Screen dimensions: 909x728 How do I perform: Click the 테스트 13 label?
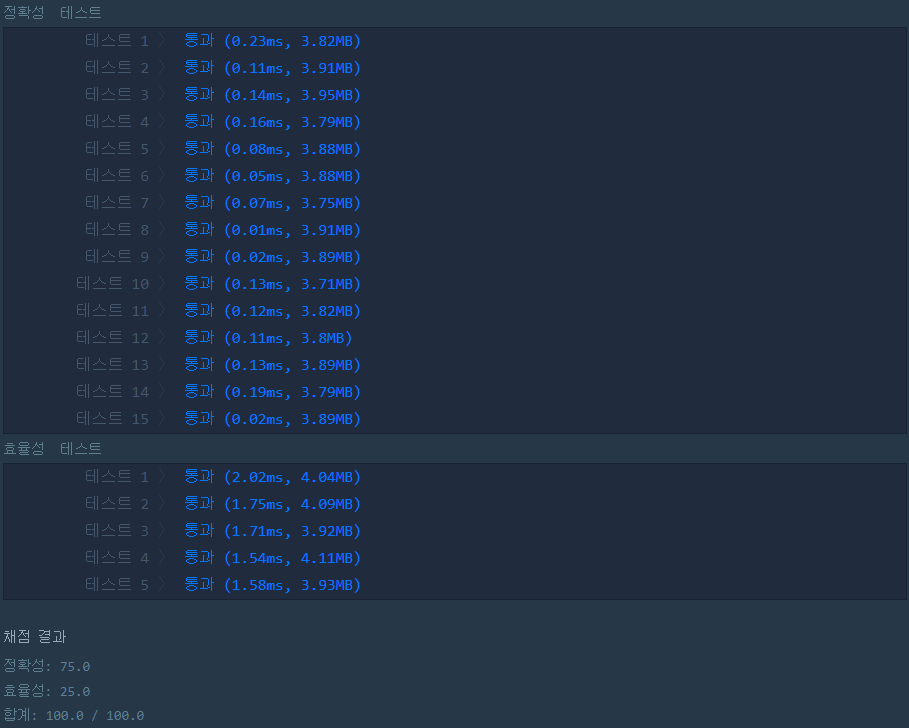click(x=112, y=365)
